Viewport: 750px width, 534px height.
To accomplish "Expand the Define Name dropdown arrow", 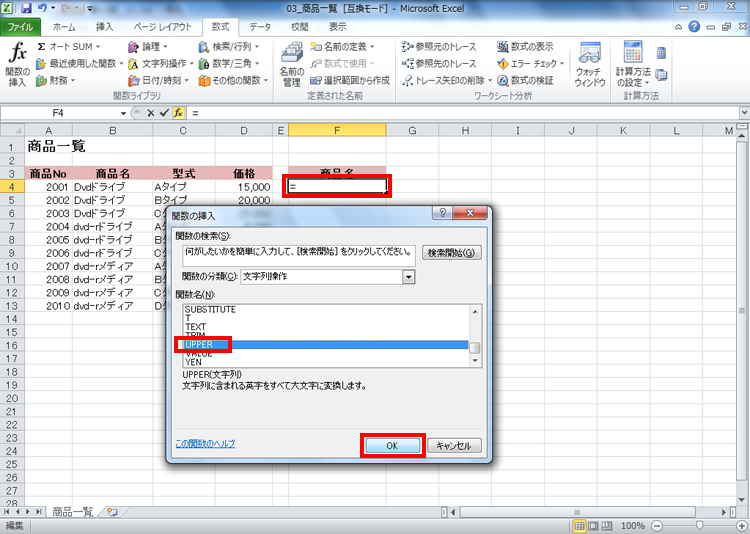I will point(372,47).
